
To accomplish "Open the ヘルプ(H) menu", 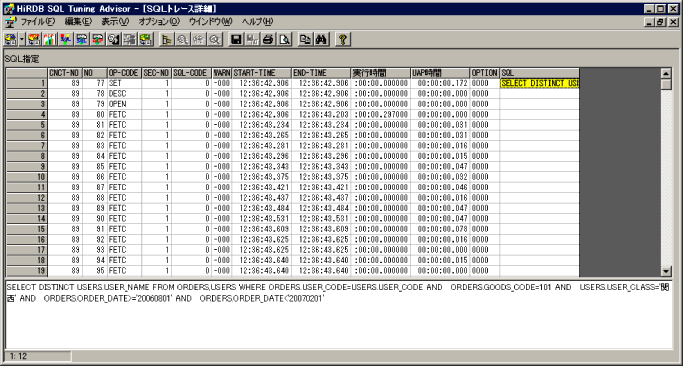I will [x=257, y=21].
